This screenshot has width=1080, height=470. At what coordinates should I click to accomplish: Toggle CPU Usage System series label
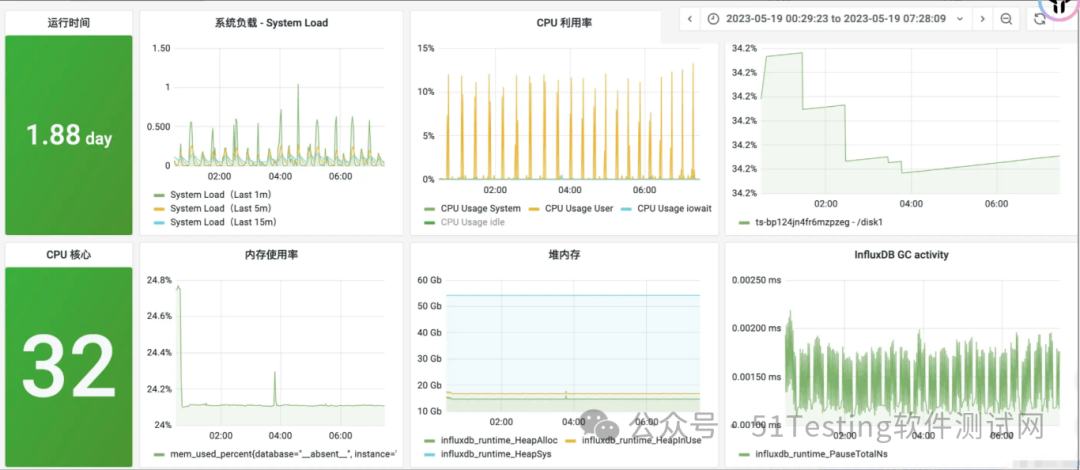481,208
